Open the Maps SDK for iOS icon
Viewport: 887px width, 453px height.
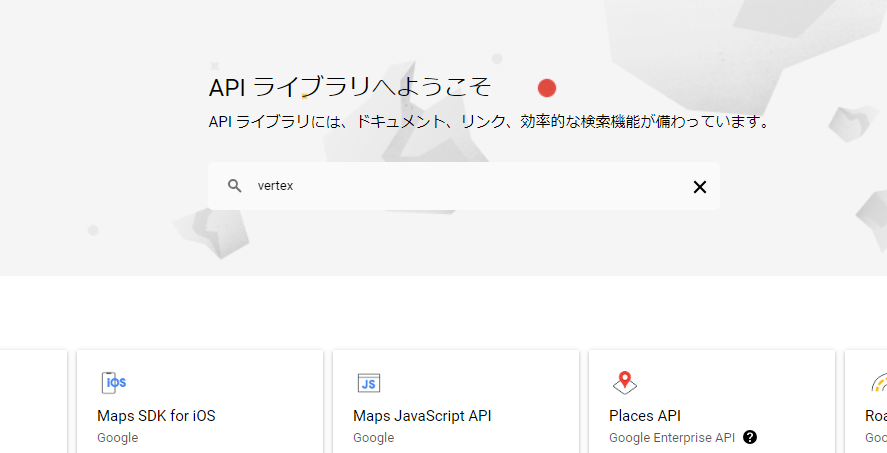point(114,383)
